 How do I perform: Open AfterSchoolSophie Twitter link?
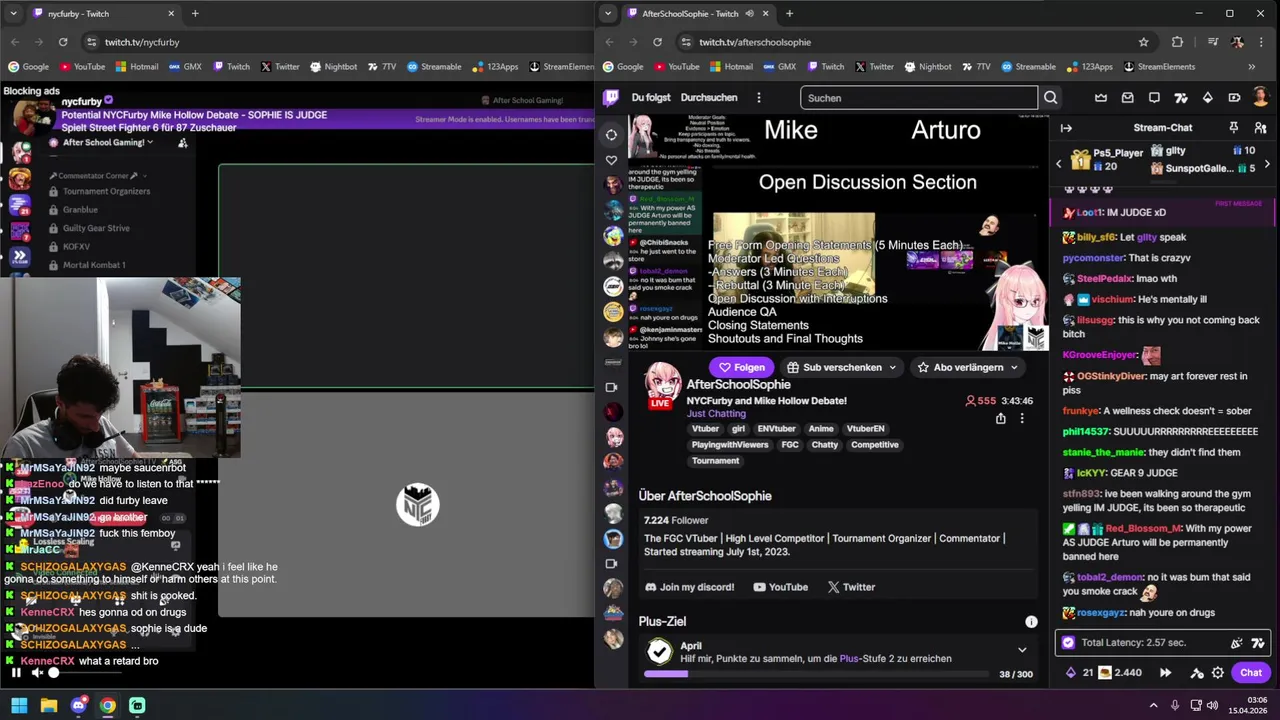pyautogui.click(x=851, y=587)
